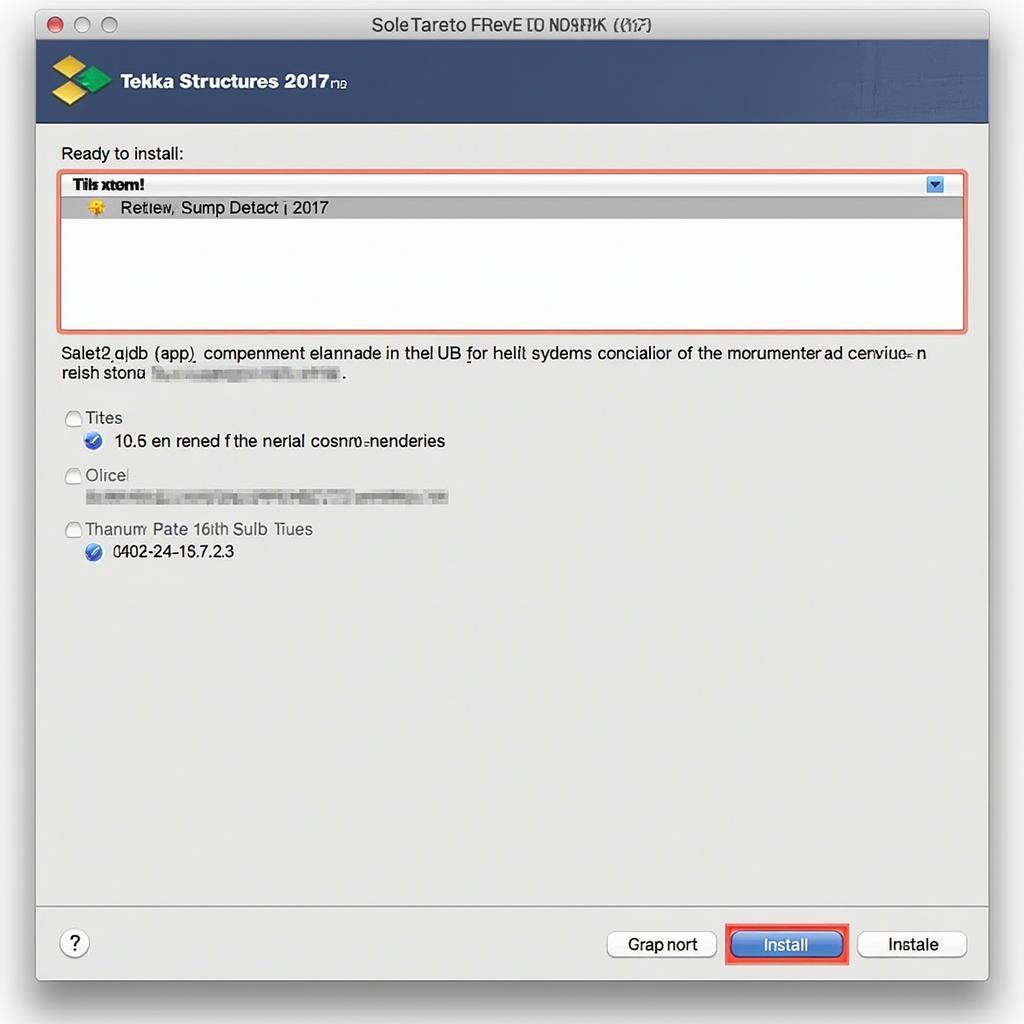
Task: Click the blue check icon beside '10.6 en rened'
Action: click(93, 441)
